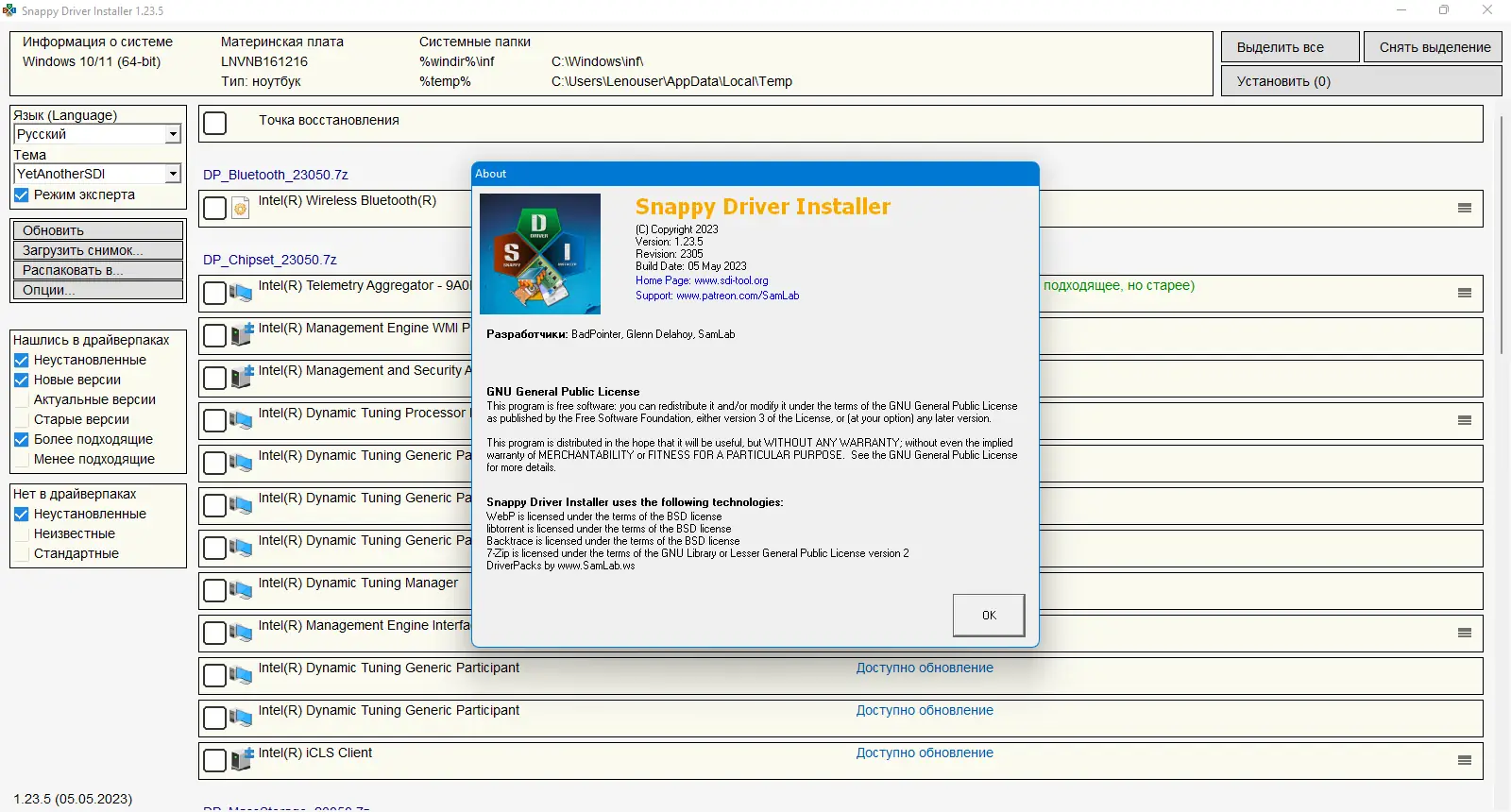Select the Management Engine WMI driver checkbox

215,335
